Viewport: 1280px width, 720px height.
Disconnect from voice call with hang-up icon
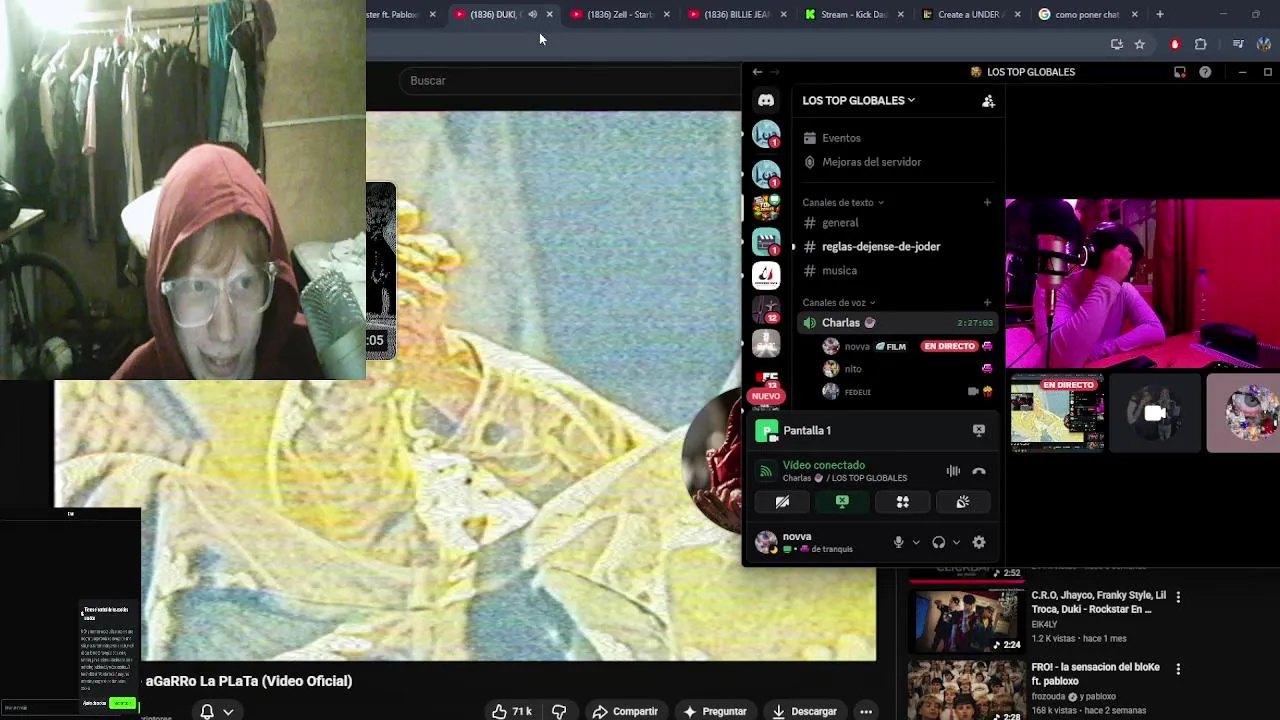click(979, 471)
